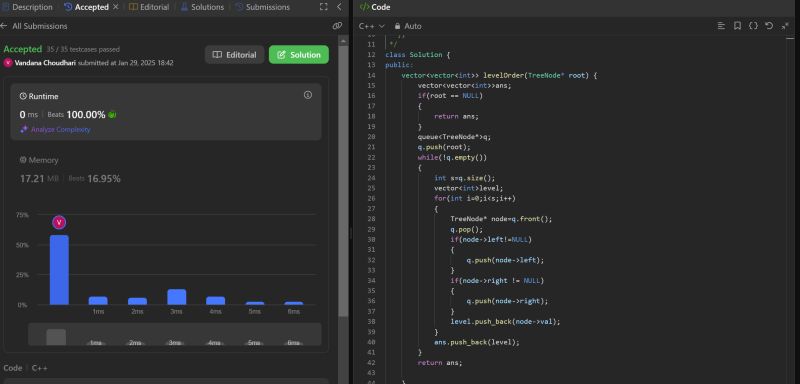Copy the submission link icon

click(337, 25)
